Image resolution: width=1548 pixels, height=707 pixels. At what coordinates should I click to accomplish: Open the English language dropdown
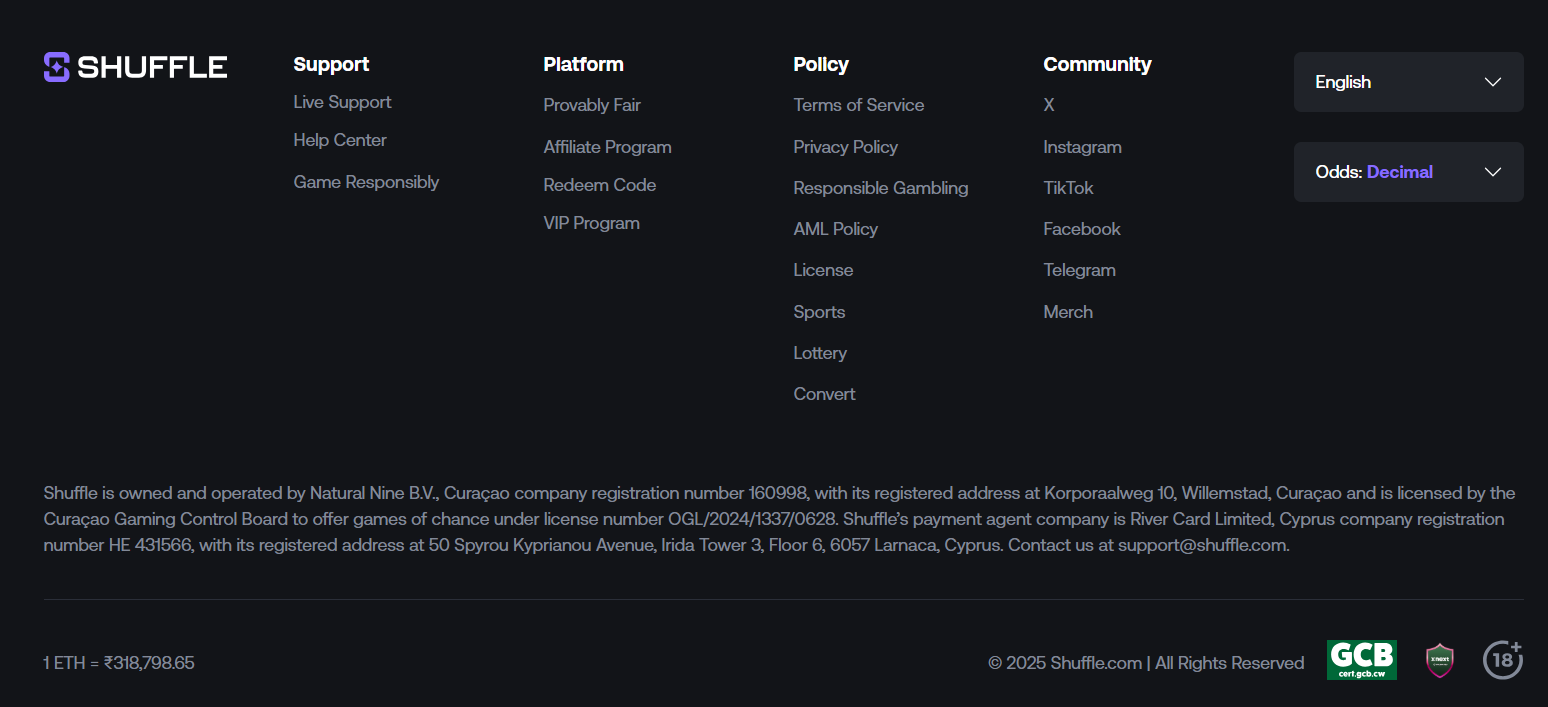1408,82
